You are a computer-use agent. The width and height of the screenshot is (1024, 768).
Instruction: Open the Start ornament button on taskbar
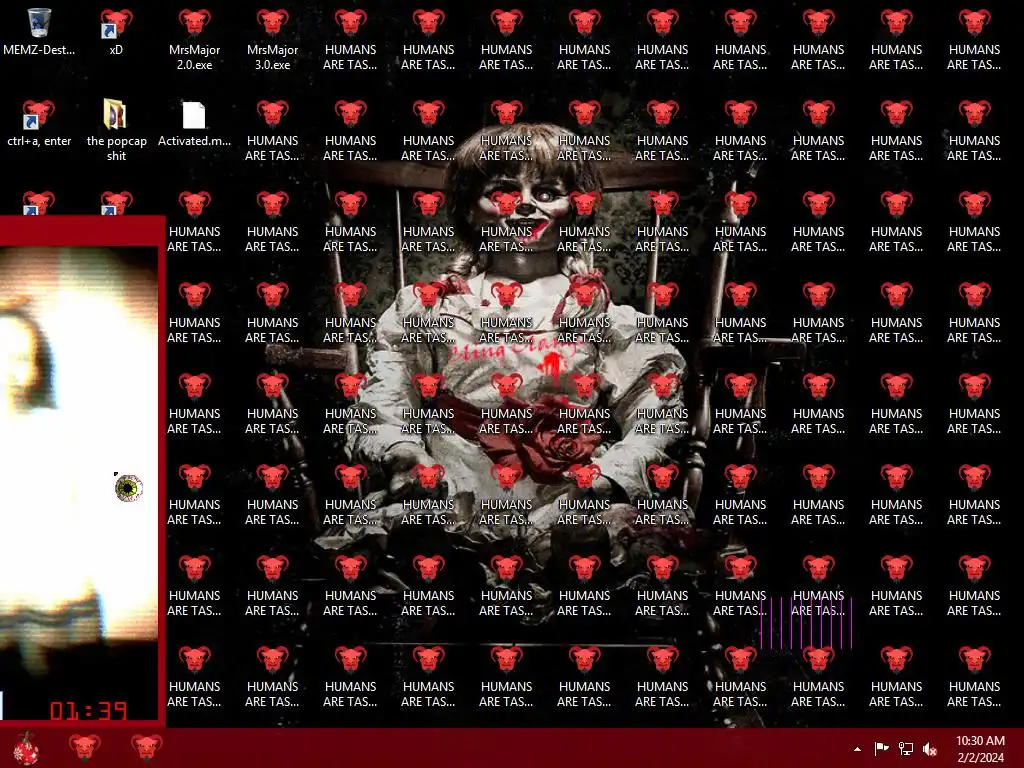coord(26,748)
